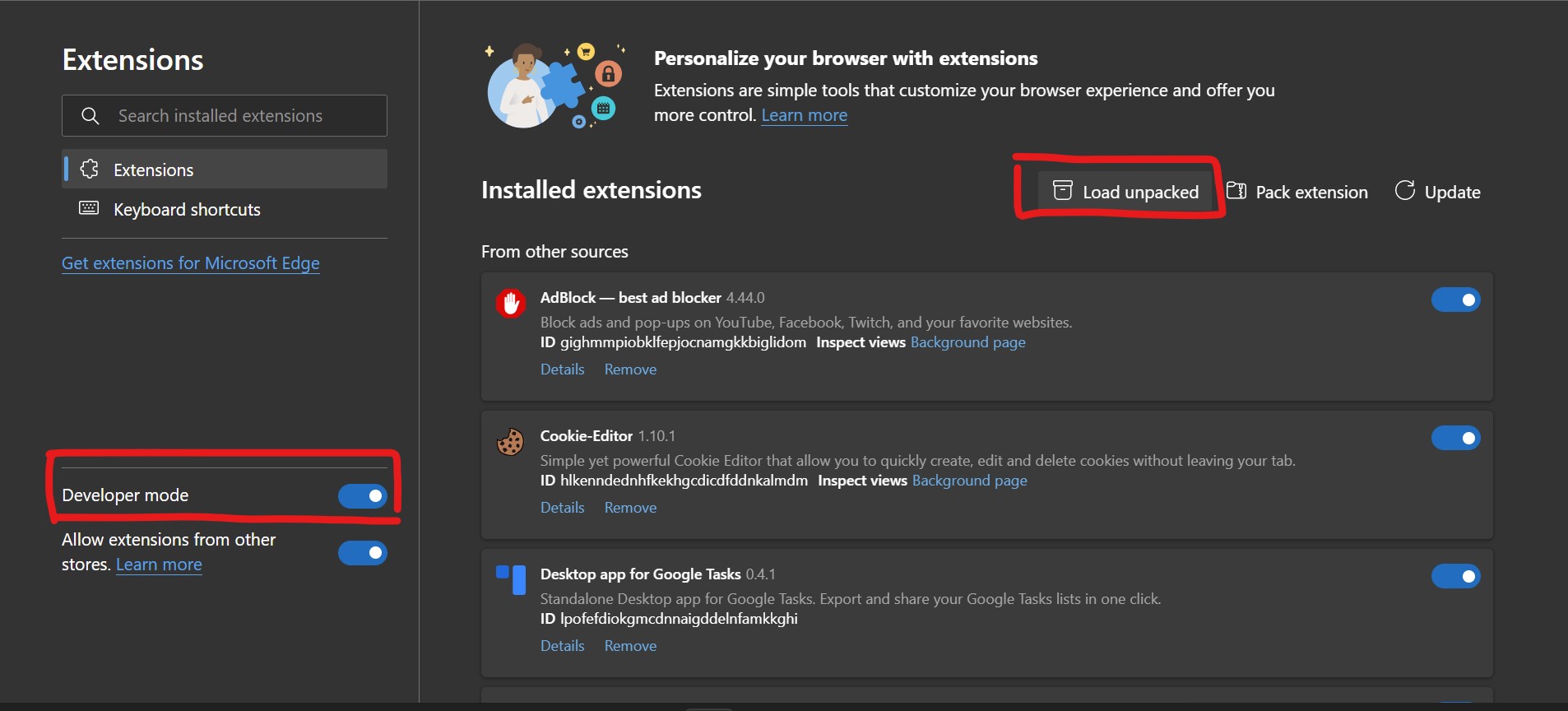Turn off the Cookie-Editor extension
This screenshot has width=1568, height=711.
click(1455, 438)
